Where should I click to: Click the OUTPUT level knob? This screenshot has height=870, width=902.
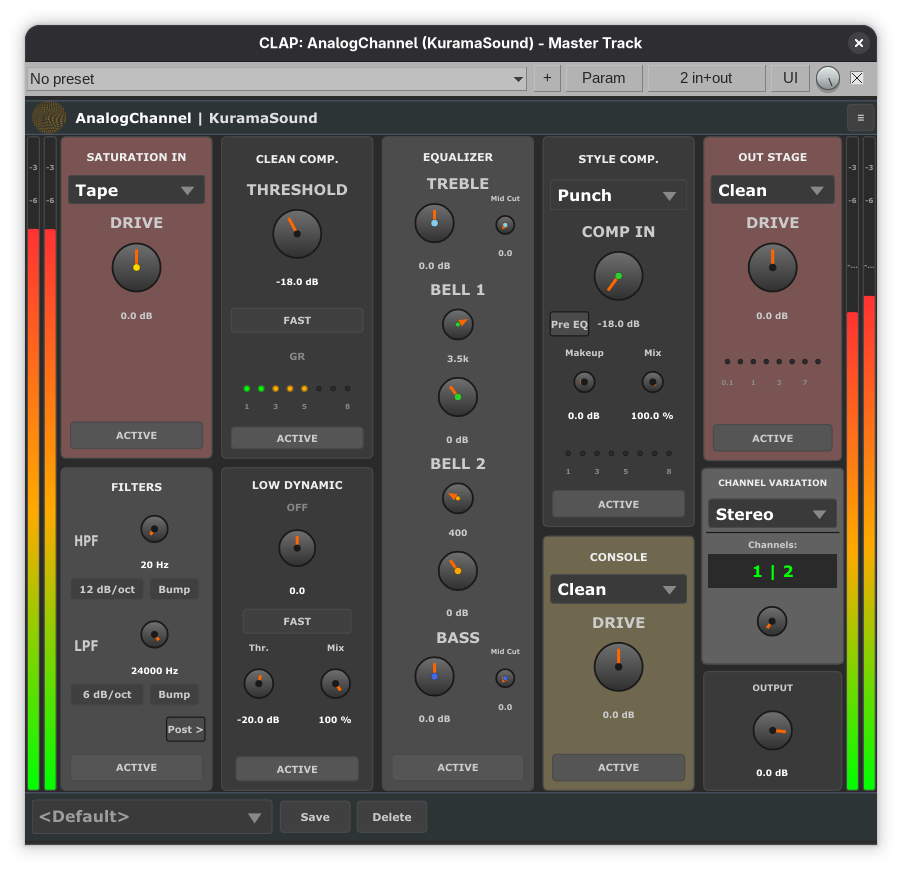coord(772,731)
